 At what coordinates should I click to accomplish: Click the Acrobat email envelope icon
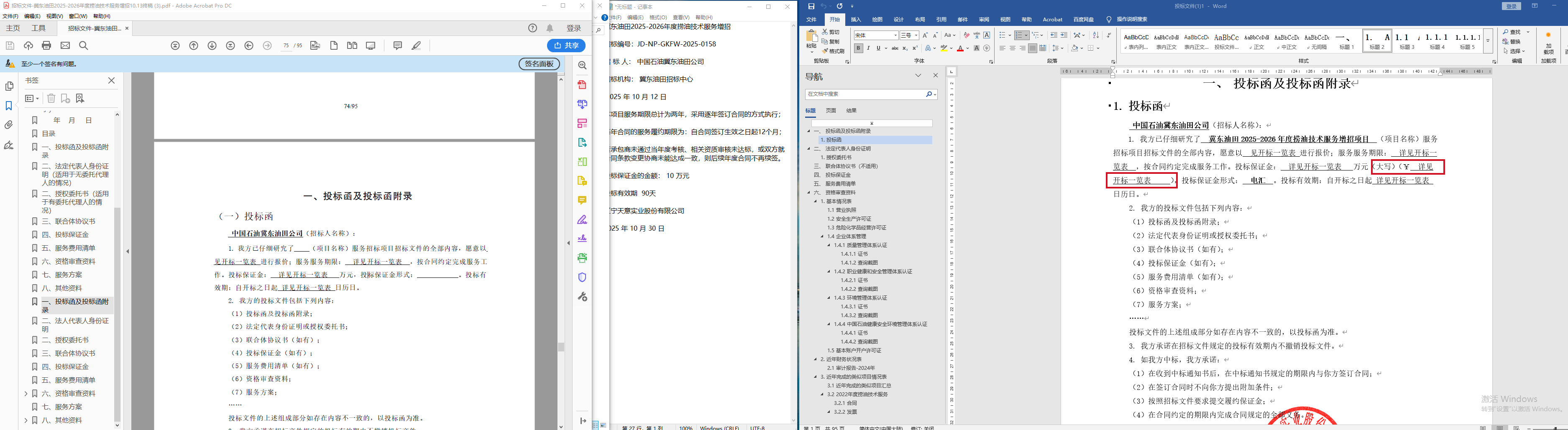(x=65, y=46)
